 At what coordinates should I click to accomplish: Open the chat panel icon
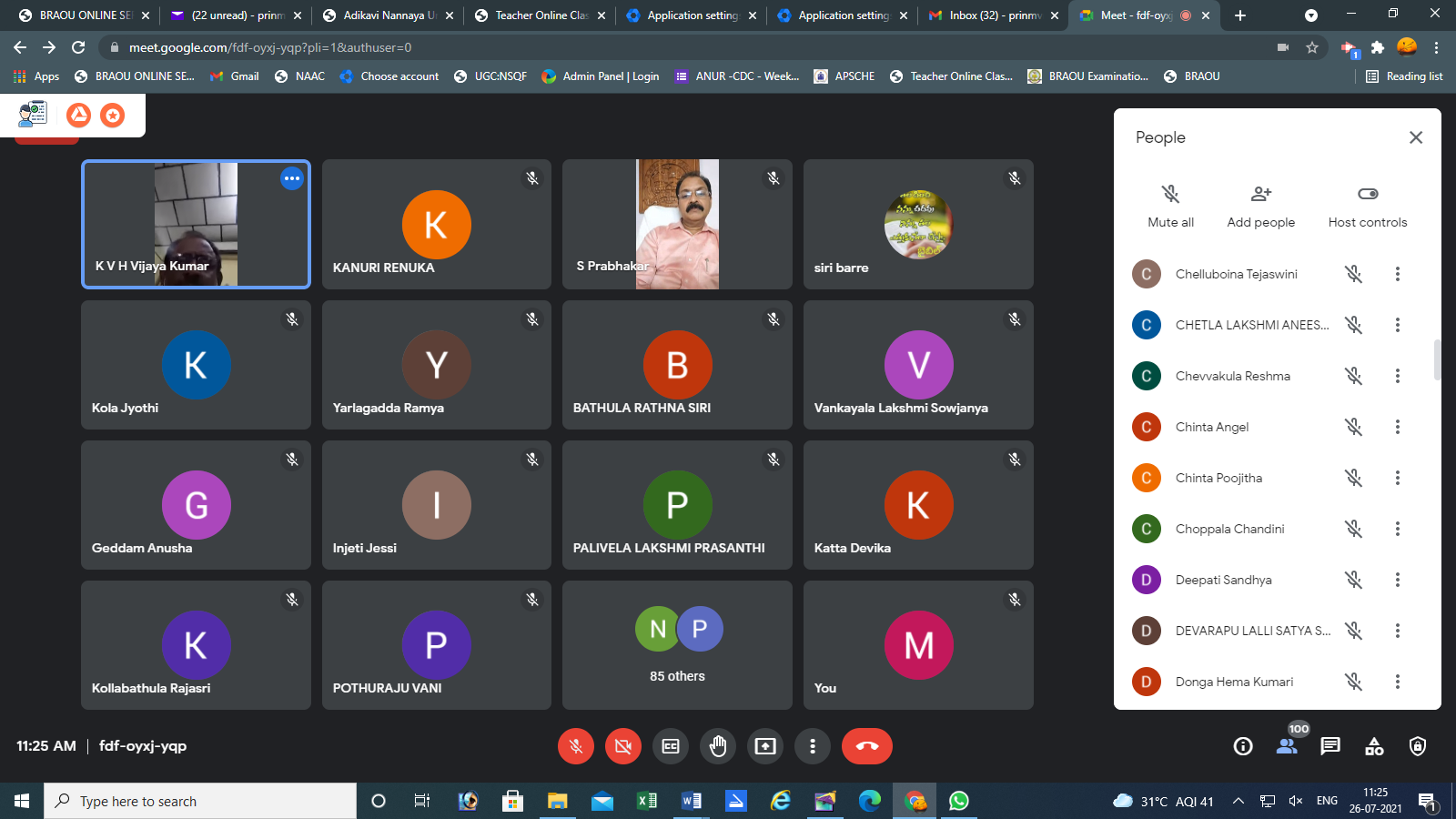click(1330, 746)
